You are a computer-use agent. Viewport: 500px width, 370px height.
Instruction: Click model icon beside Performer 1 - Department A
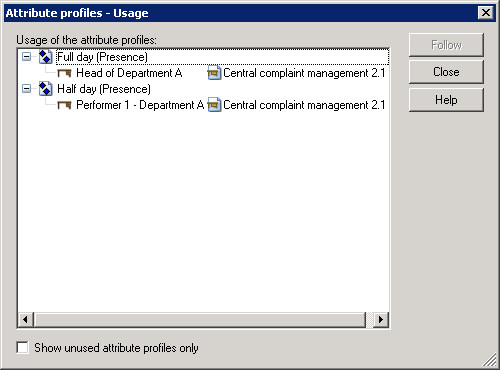coord(214,105)
